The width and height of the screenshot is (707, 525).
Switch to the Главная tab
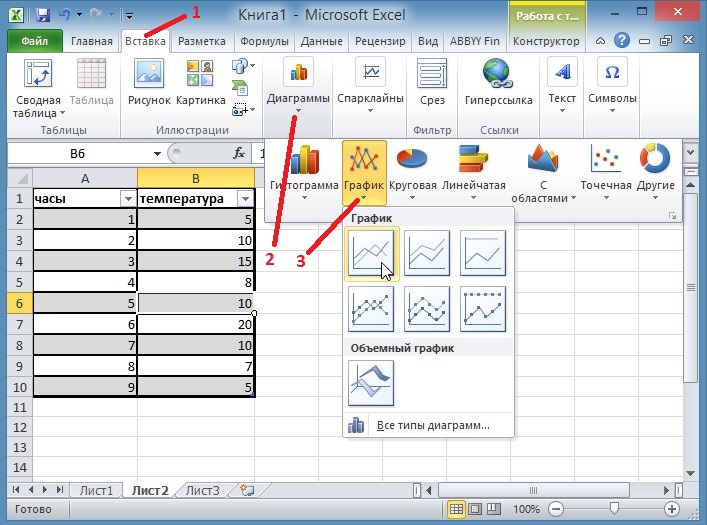(92, 41)
